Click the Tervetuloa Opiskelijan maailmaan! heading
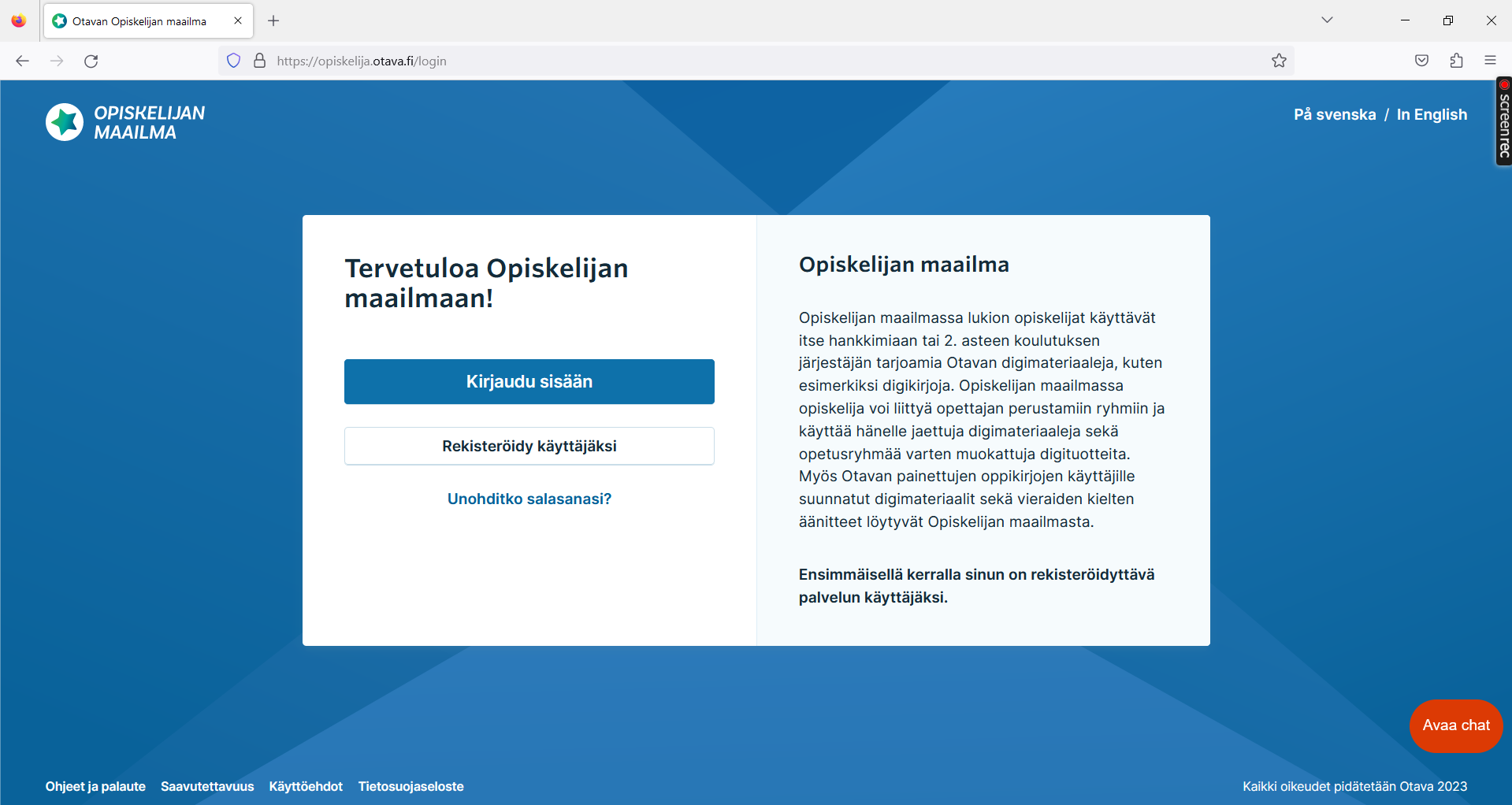Screen dimensions: 1512x805 click(x=486, y=284)
